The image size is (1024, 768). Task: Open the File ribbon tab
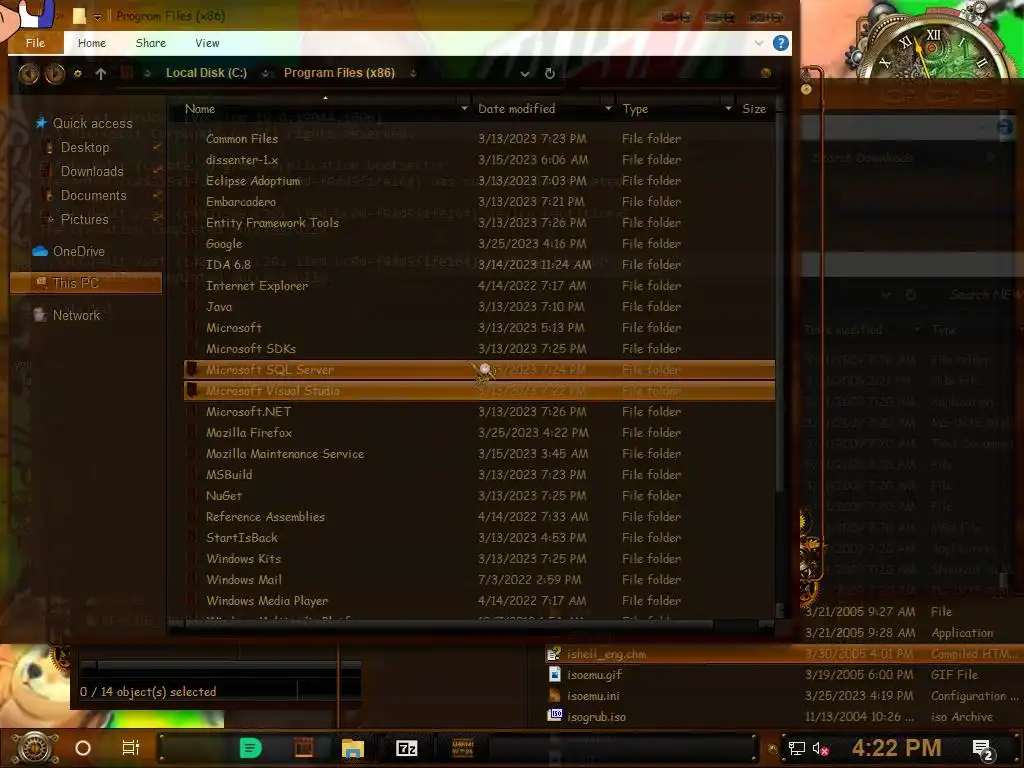(x=35, y=43)
